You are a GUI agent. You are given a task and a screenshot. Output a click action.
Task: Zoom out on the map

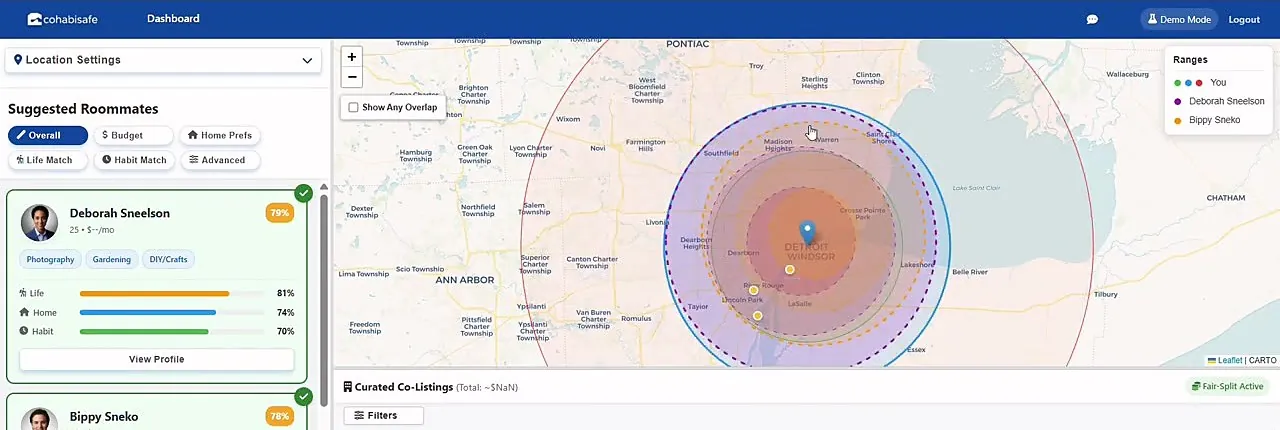tap(352, 77)
